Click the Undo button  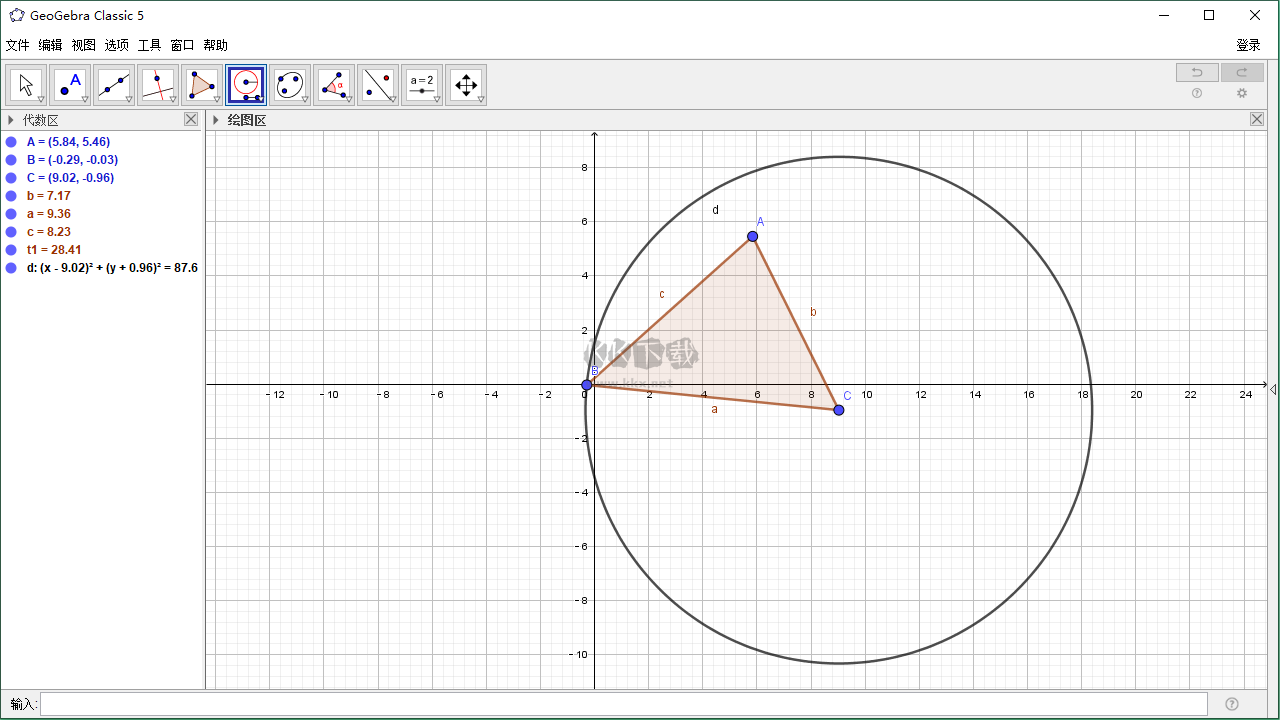(x=1197, y=72)
